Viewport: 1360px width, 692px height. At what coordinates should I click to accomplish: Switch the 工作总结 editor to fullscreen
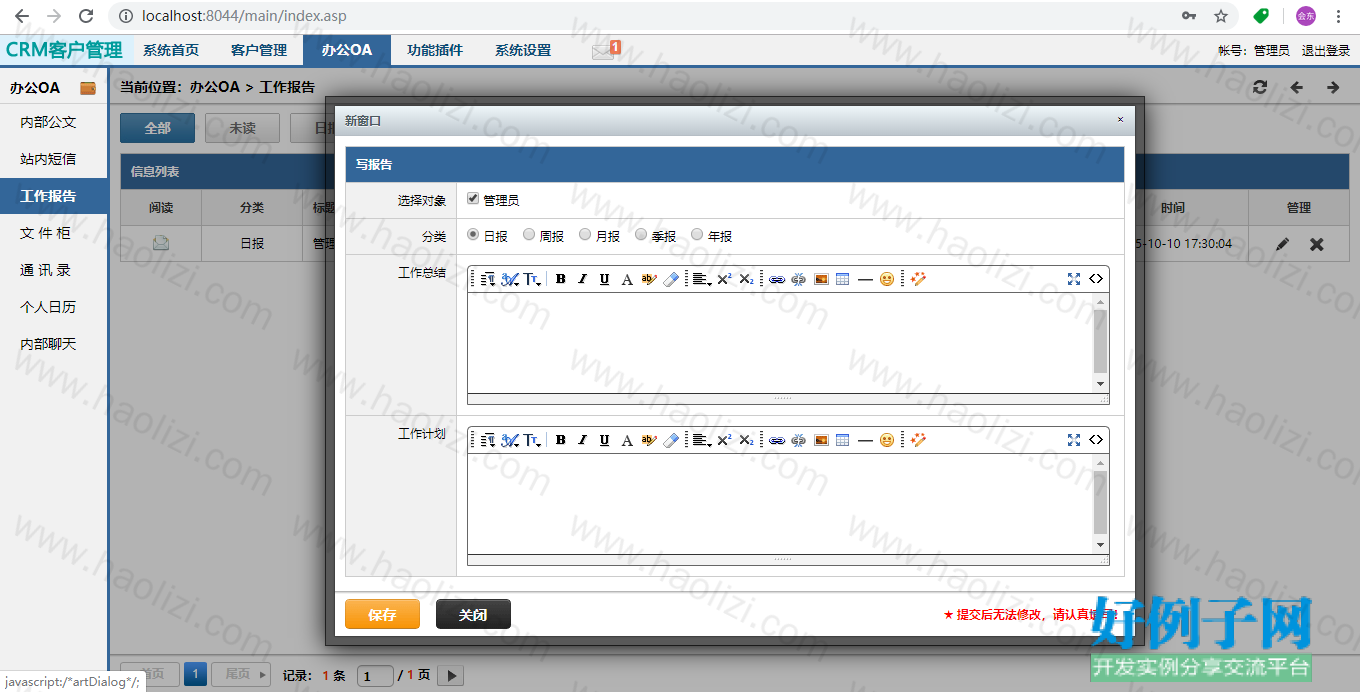1074,279
